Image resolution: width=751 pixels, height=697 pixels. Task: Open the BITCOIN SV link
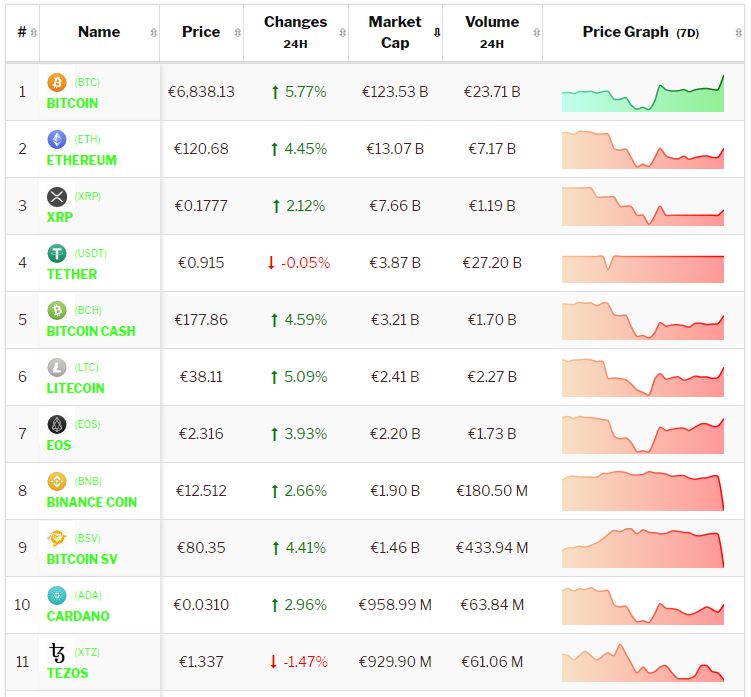82,559
